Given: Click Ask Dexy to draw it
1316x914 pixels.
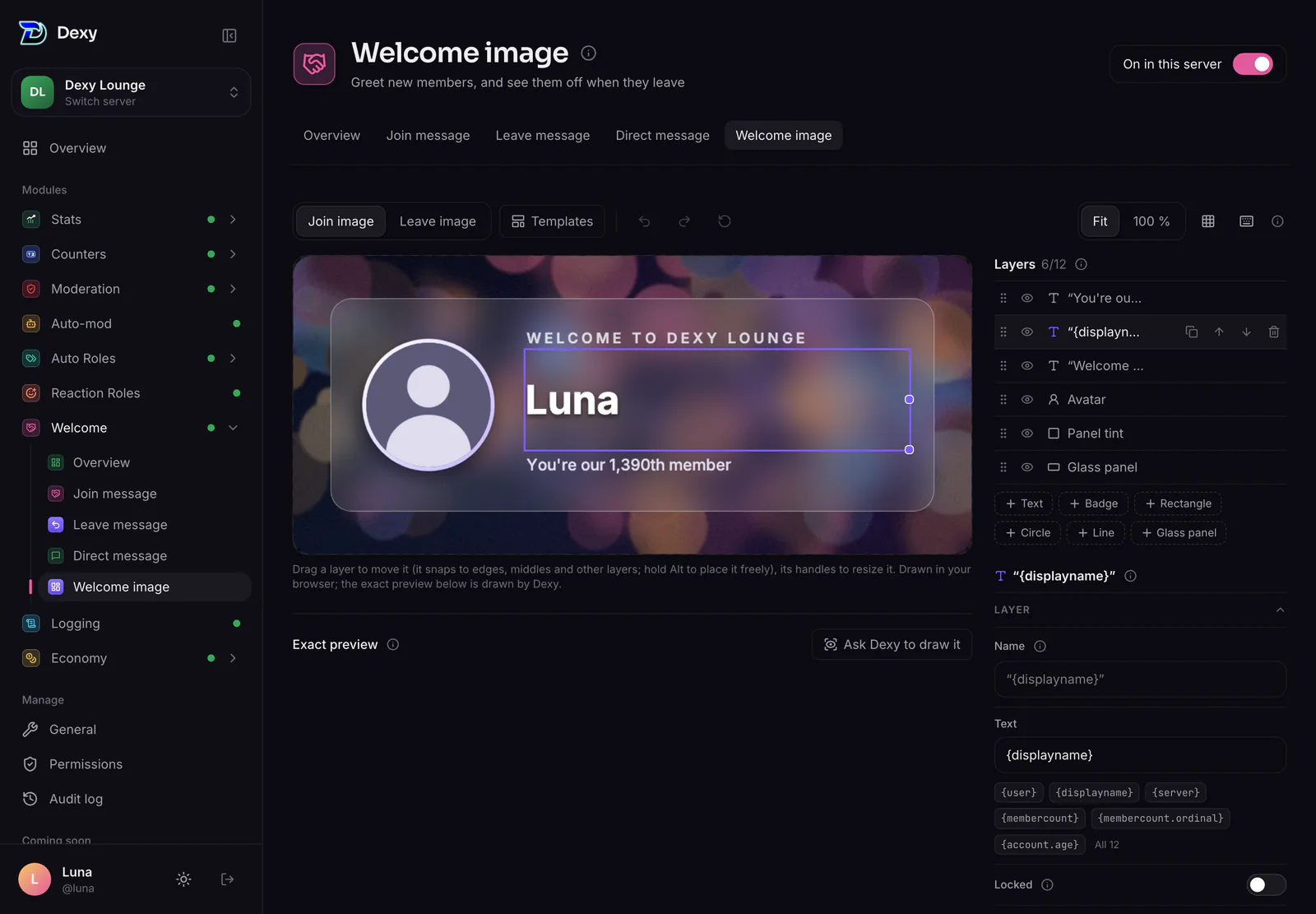Looking at the screenshot, I should (x=892, y=645).
